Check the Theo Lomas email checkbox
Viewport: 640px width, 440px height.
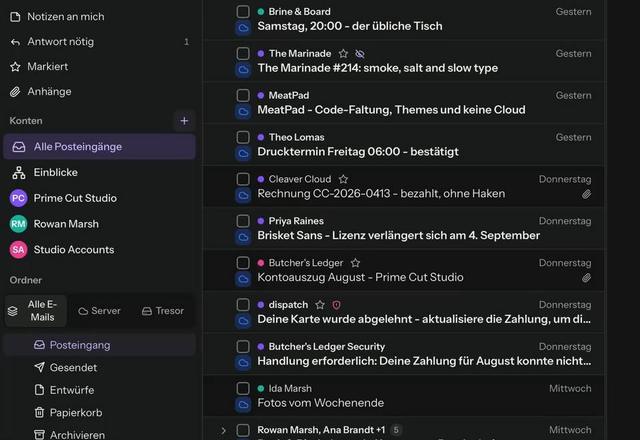[243, 137]
